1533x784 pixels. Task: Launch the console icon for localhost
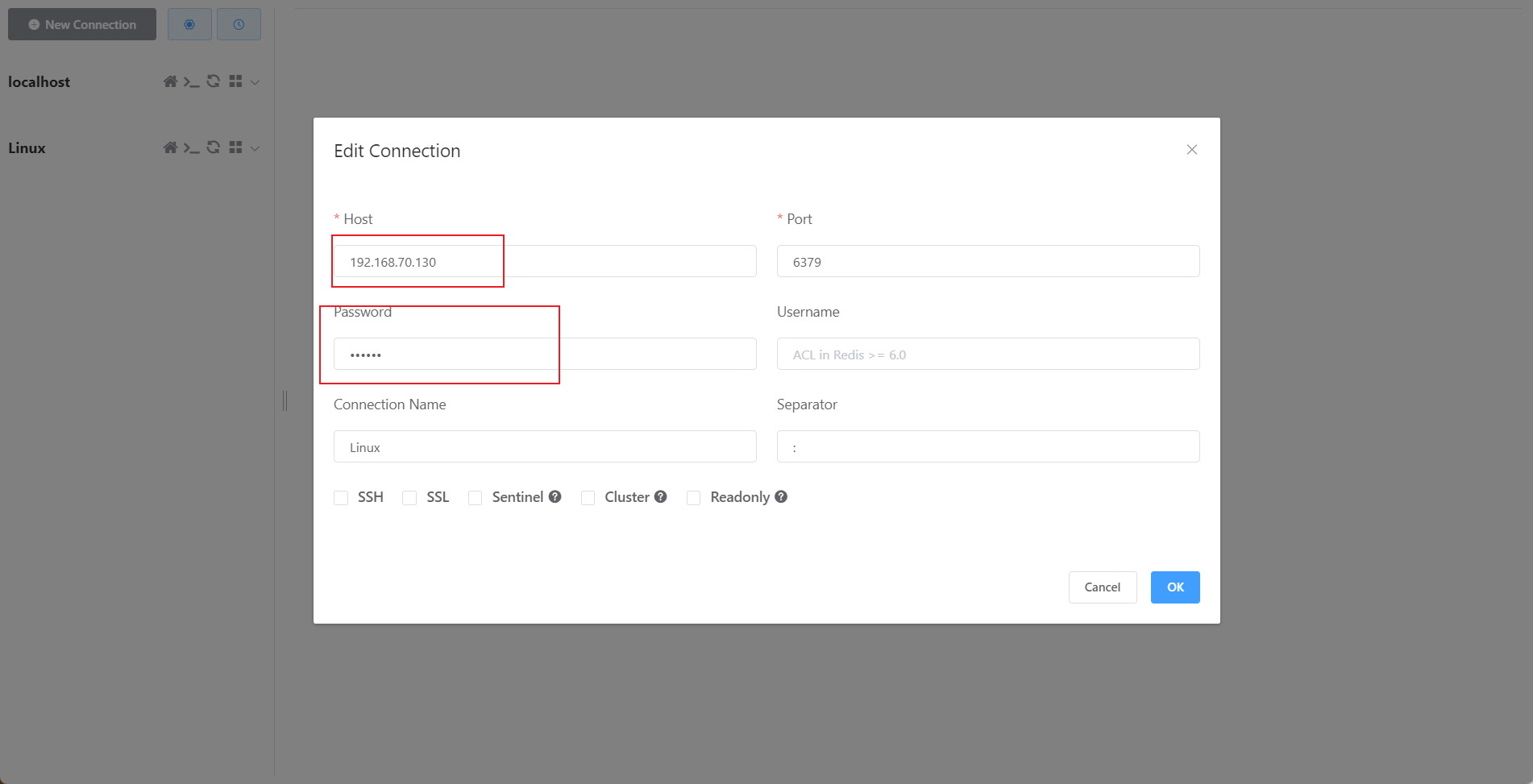pyautogui.click(x=191, y=81)
